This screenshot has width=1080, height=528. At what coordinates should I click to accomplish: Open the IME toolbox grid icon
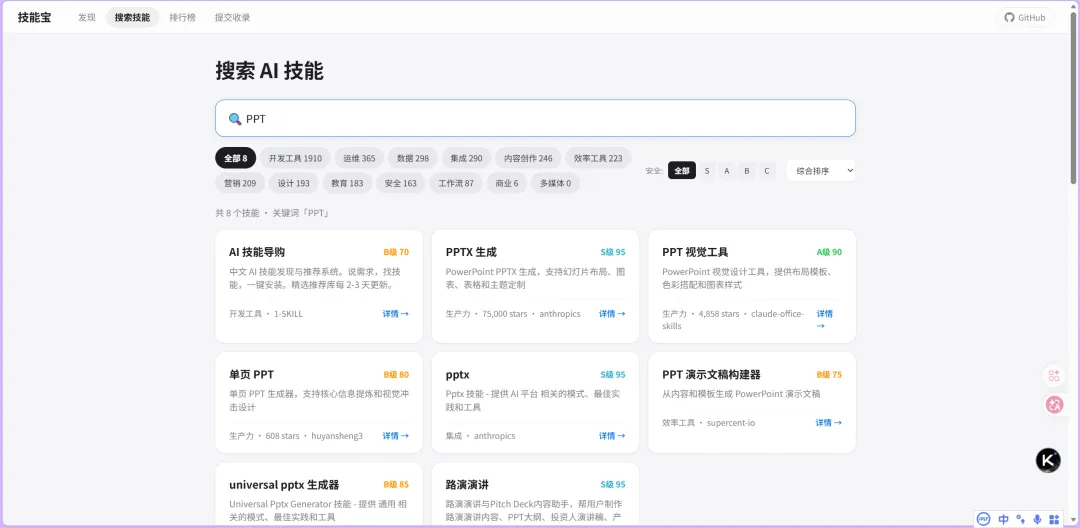(1054, 519)
